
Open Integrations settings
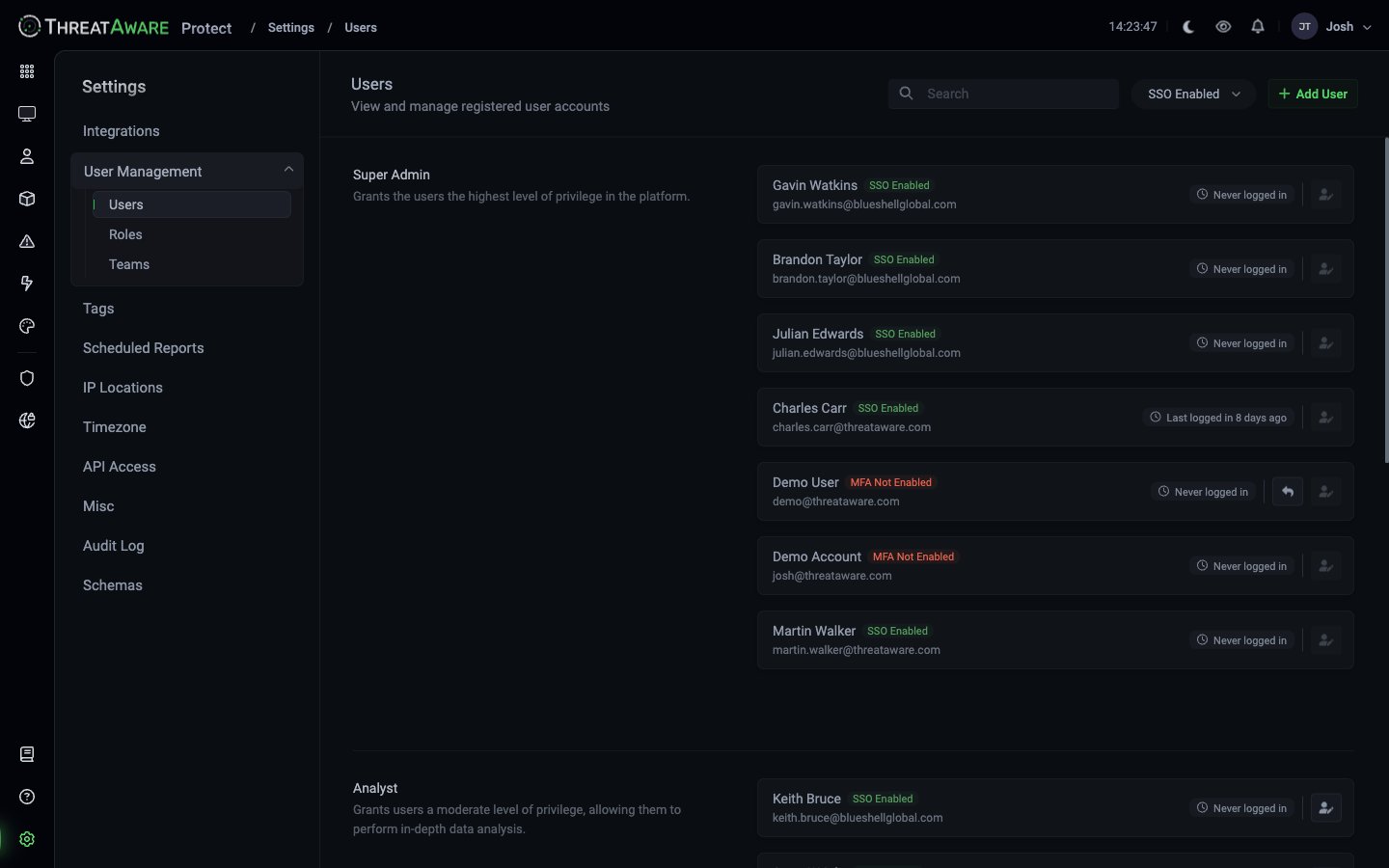point(122,131)
